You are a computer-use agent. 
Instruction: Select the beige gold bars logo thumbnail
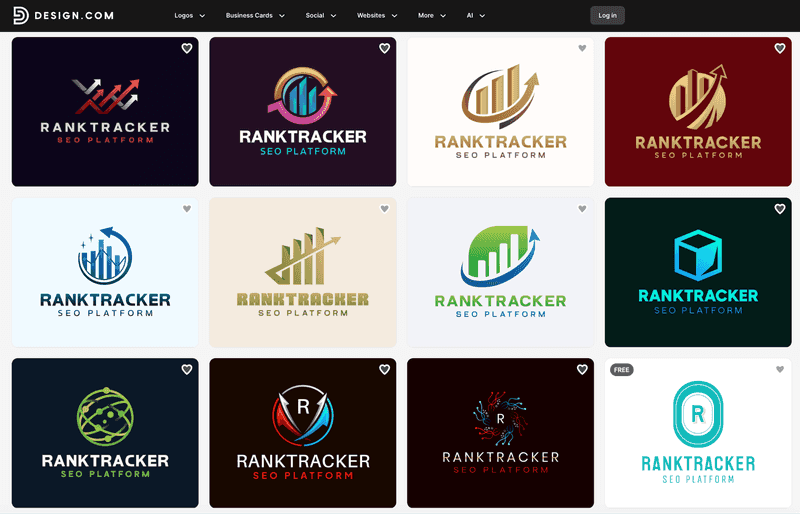tap(303, 273)
